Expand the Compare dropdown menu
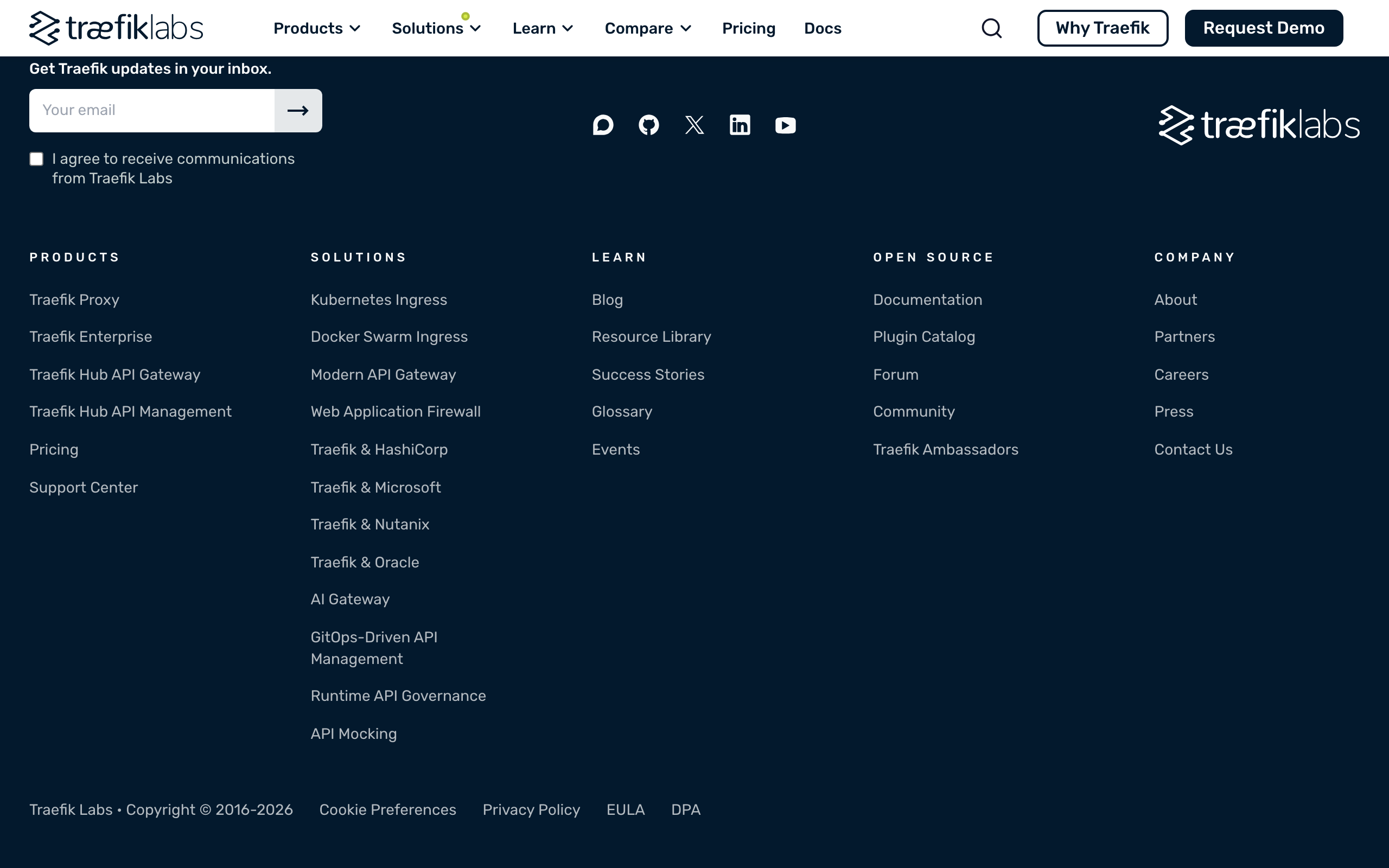The width and height of the screenshot is (1389, 868). pyautogui.click(x=648, y=28)
